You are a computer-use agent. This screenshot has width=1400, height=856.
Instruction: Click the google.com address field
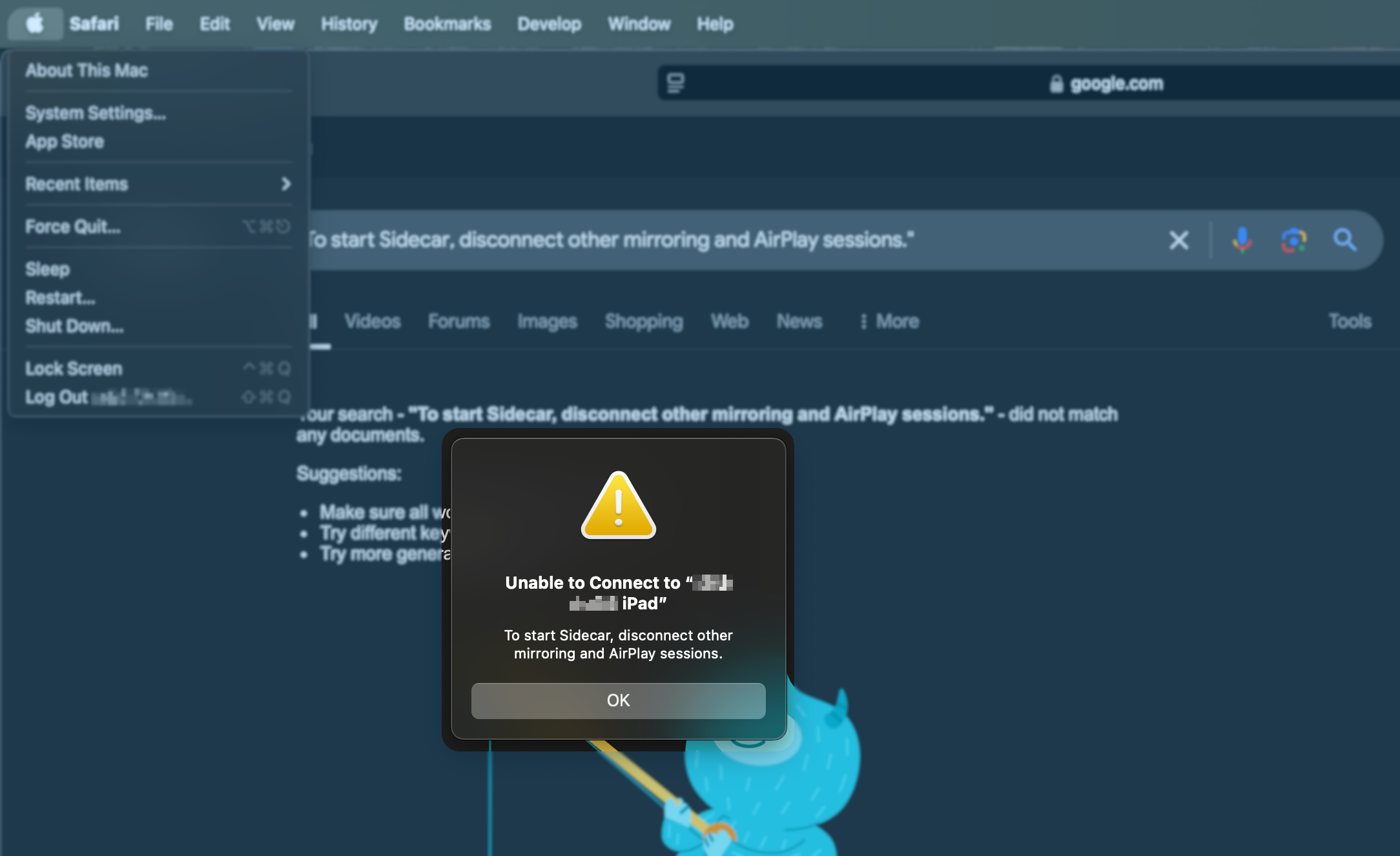click(x=1029, y=83)
